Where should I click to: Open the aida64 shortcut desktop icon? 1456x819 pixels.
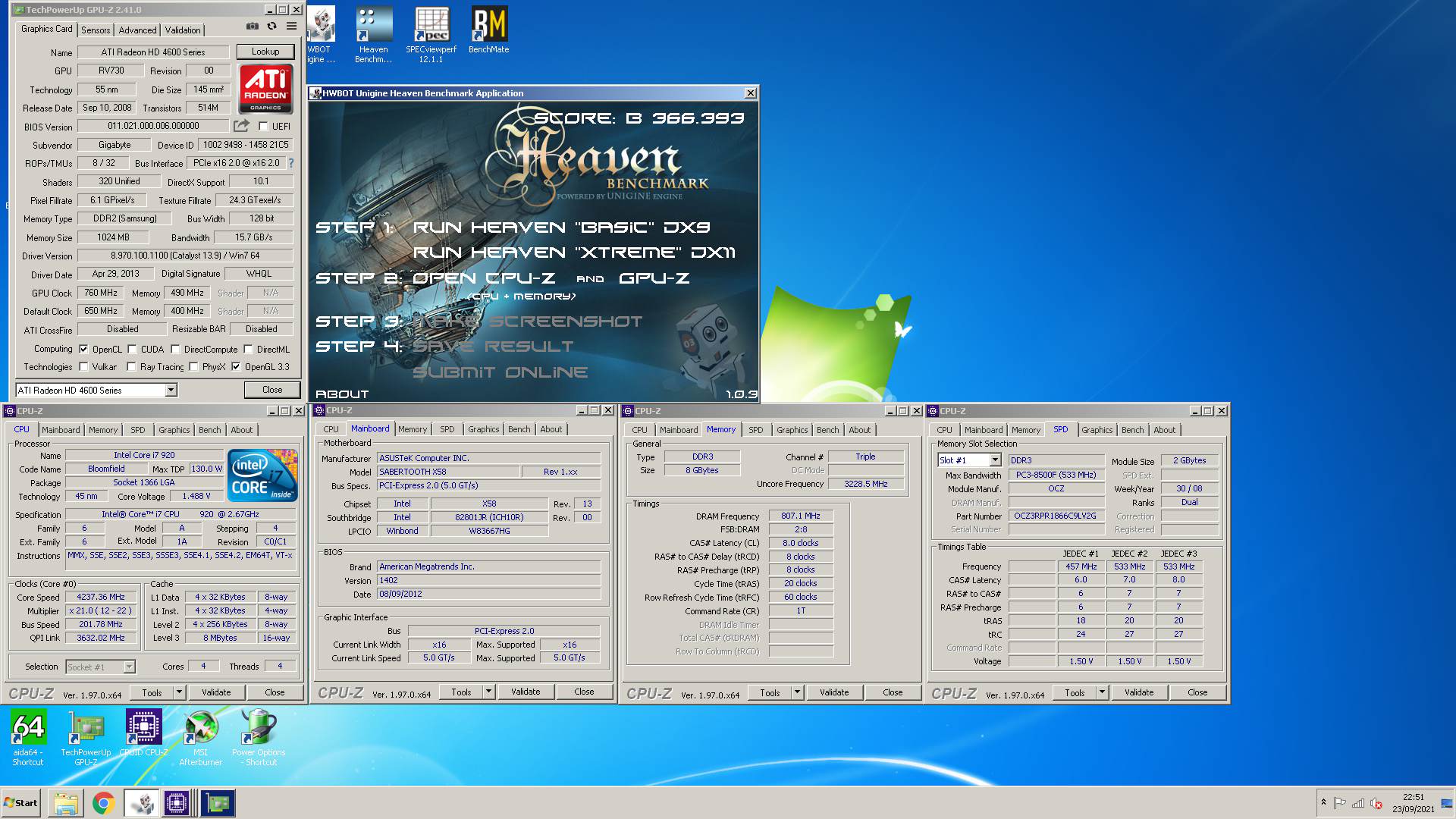tap(28, 737)
